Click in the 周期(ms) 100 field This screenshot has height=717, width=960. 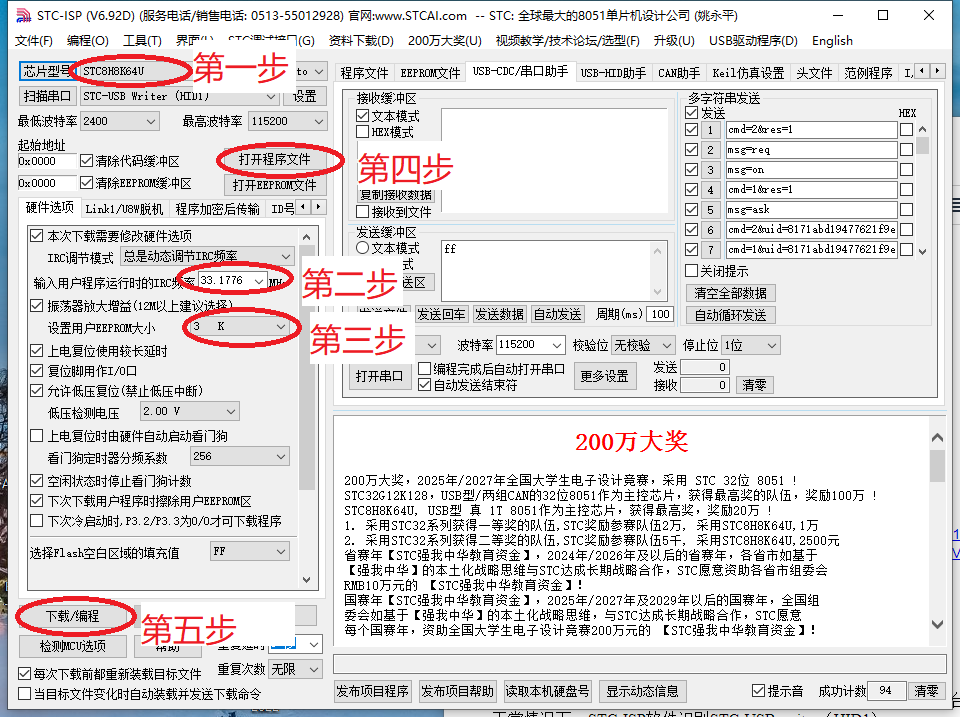(x=659, y=314)
